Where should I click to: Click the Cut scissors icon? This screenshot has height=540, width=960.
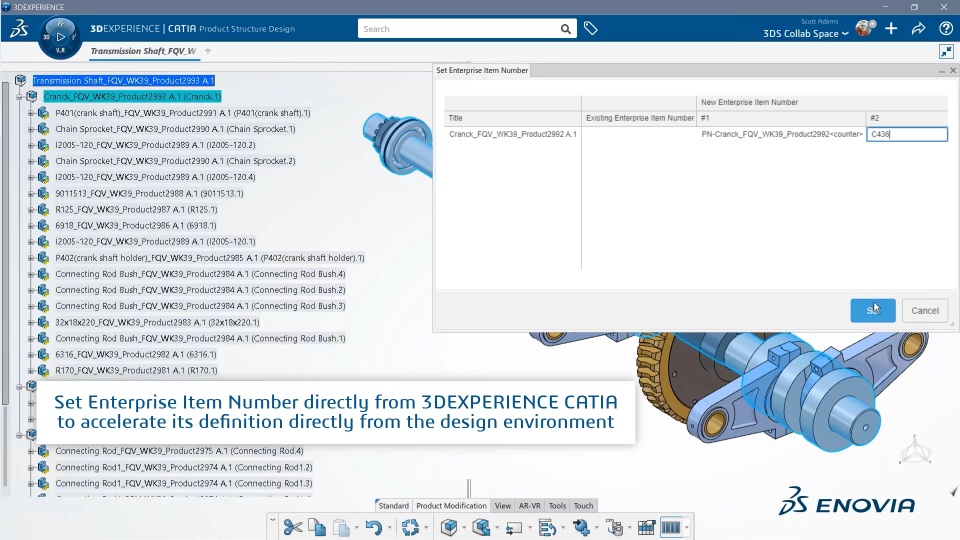pyautogui.click(x=293, y=527)
